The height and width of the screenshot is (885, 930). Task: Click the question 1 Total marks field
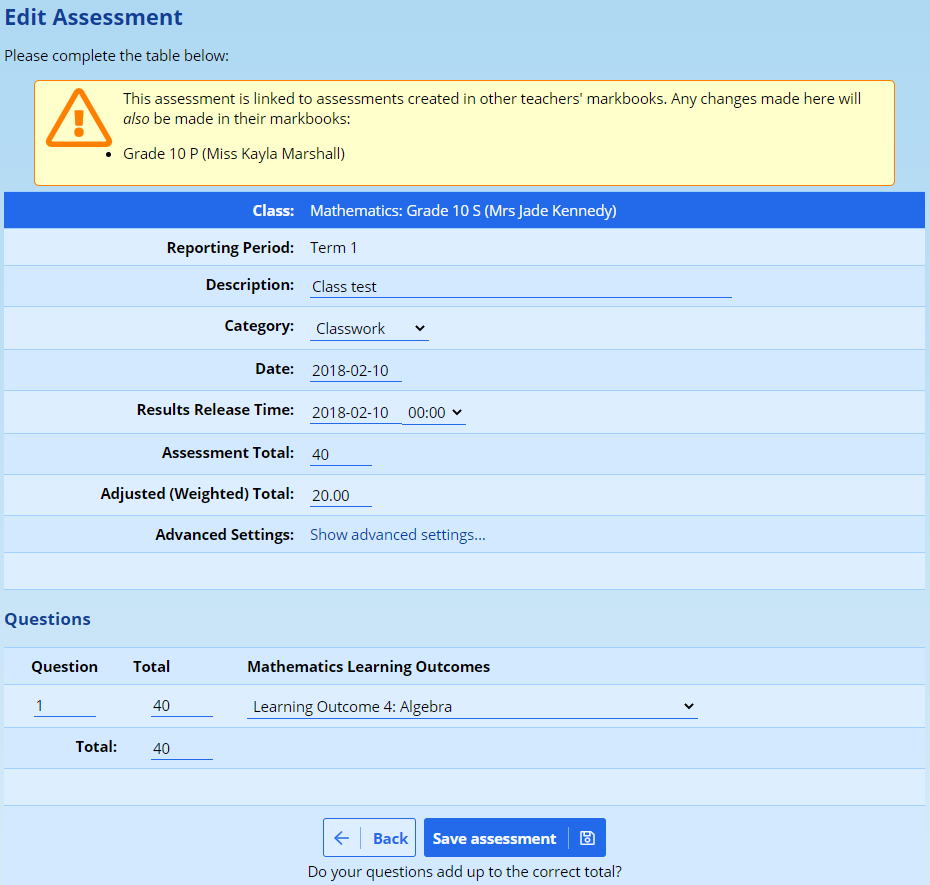click(181, 706)
